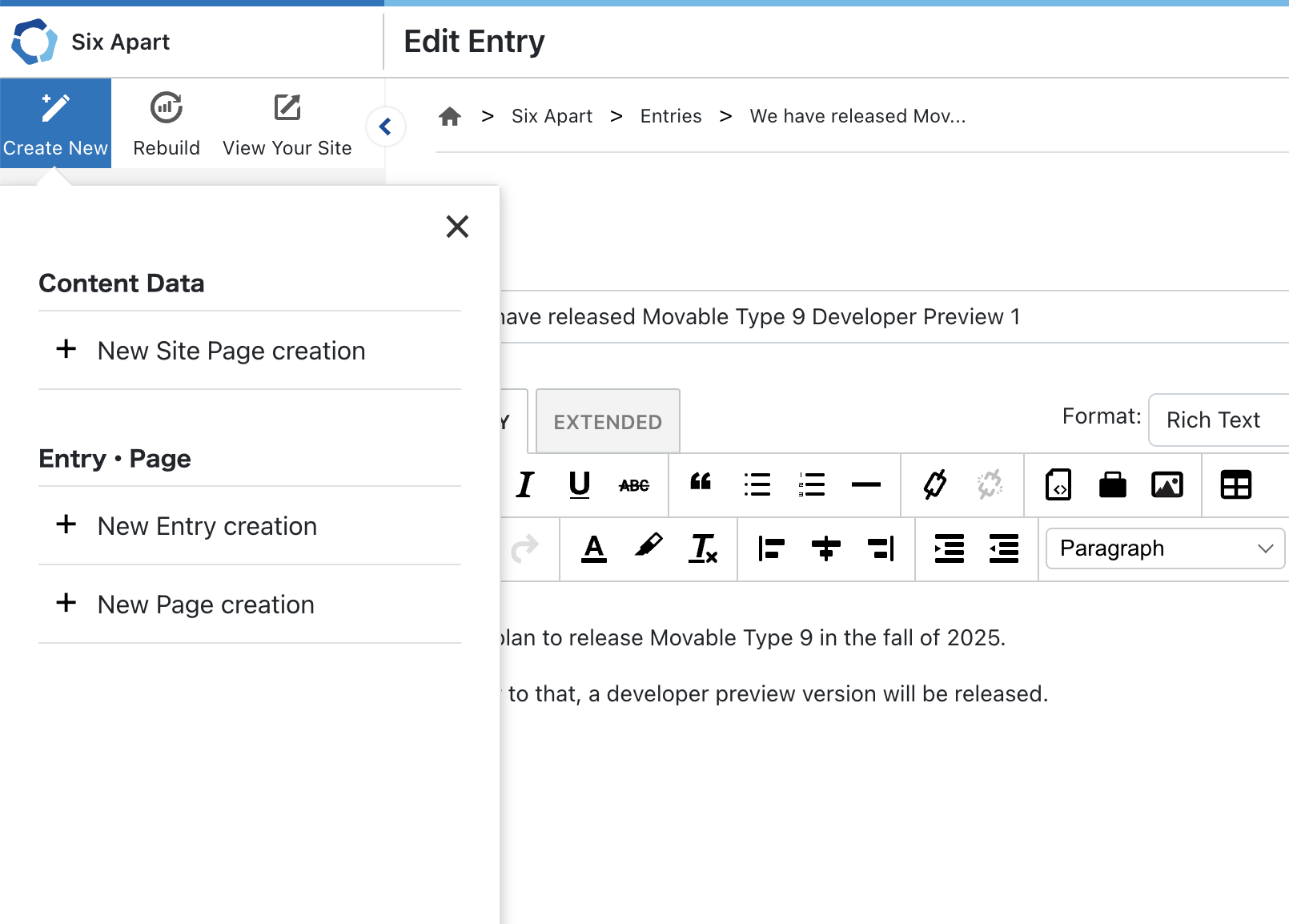Align text center
Screen dimensions: 1289x924
826,548
